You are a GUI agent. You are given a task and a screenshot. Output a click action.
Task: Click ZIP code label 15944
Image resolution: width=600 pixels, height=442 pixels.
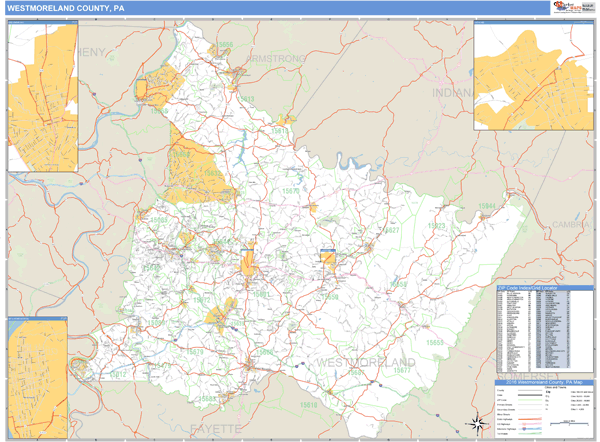point(487,206)
